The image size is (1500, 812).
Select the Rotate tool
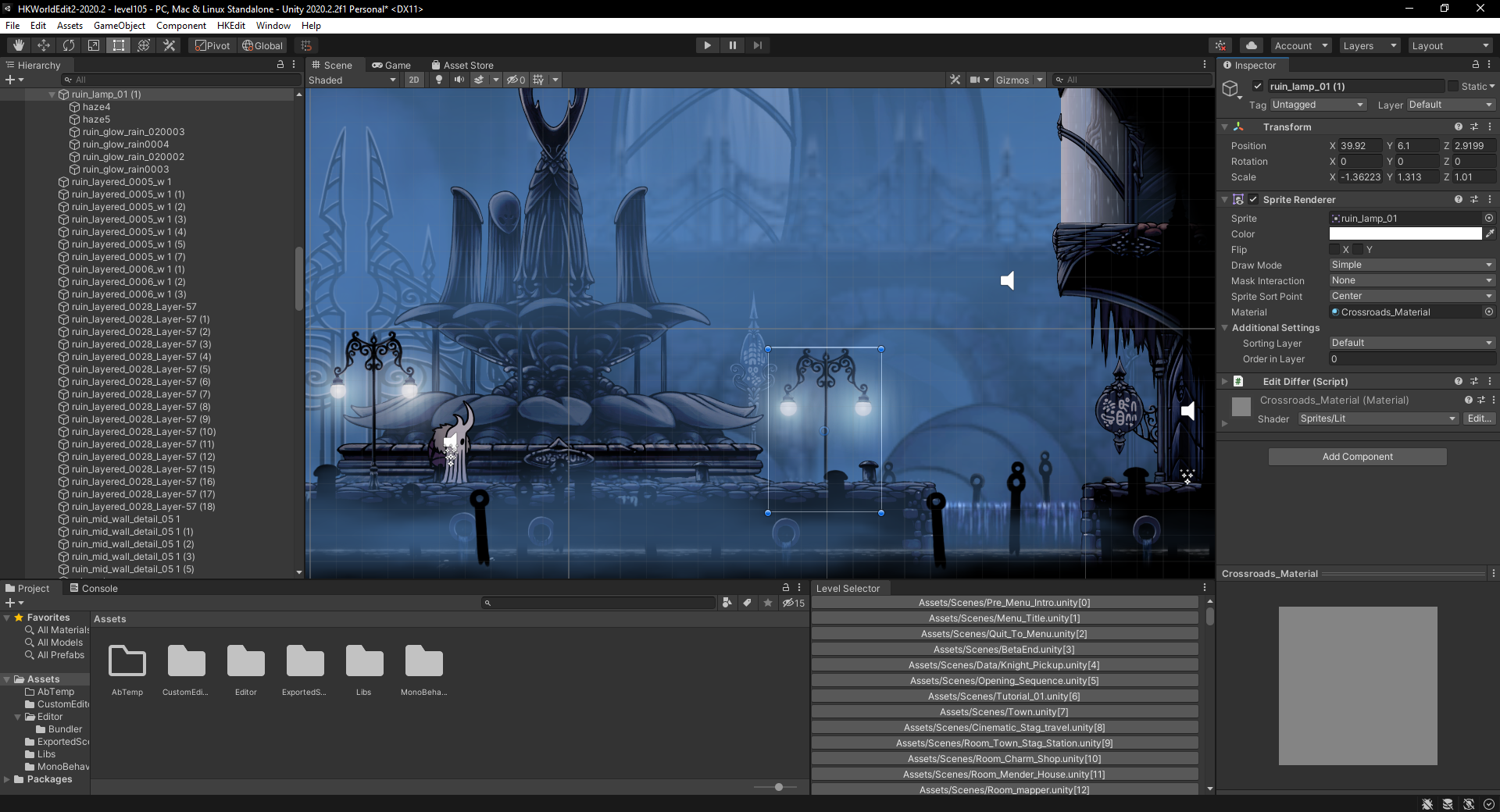click(x=69, y=45)
